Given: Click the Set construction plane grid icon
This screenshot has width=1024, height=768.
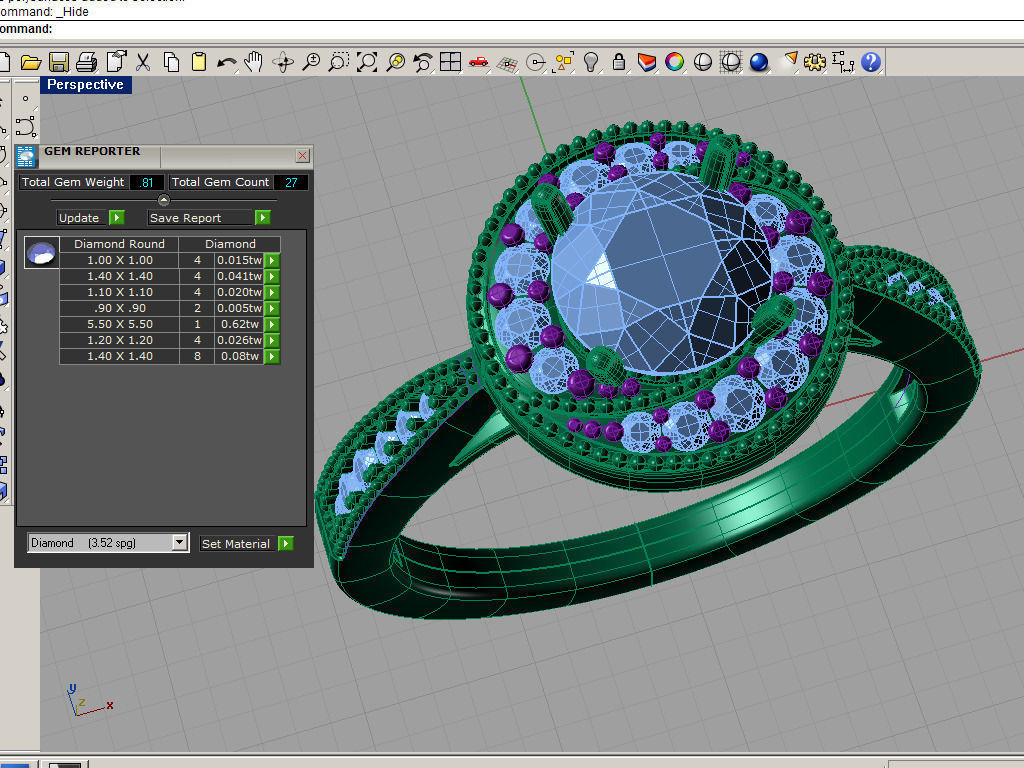Looking at the screenshot, I should pyautogui.click(x=507, y=63).
